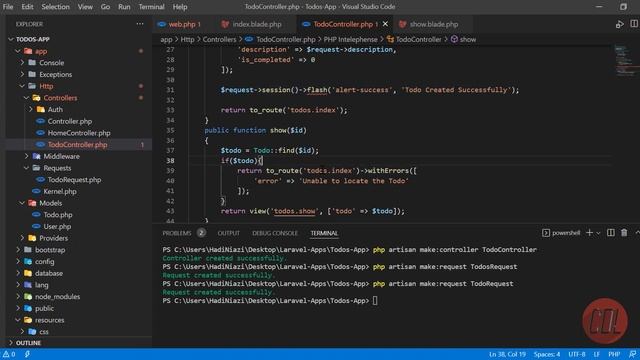Viewport: 640px width, 360px height.
Task: Open Todo.php model file
Action: pos(58,215)
